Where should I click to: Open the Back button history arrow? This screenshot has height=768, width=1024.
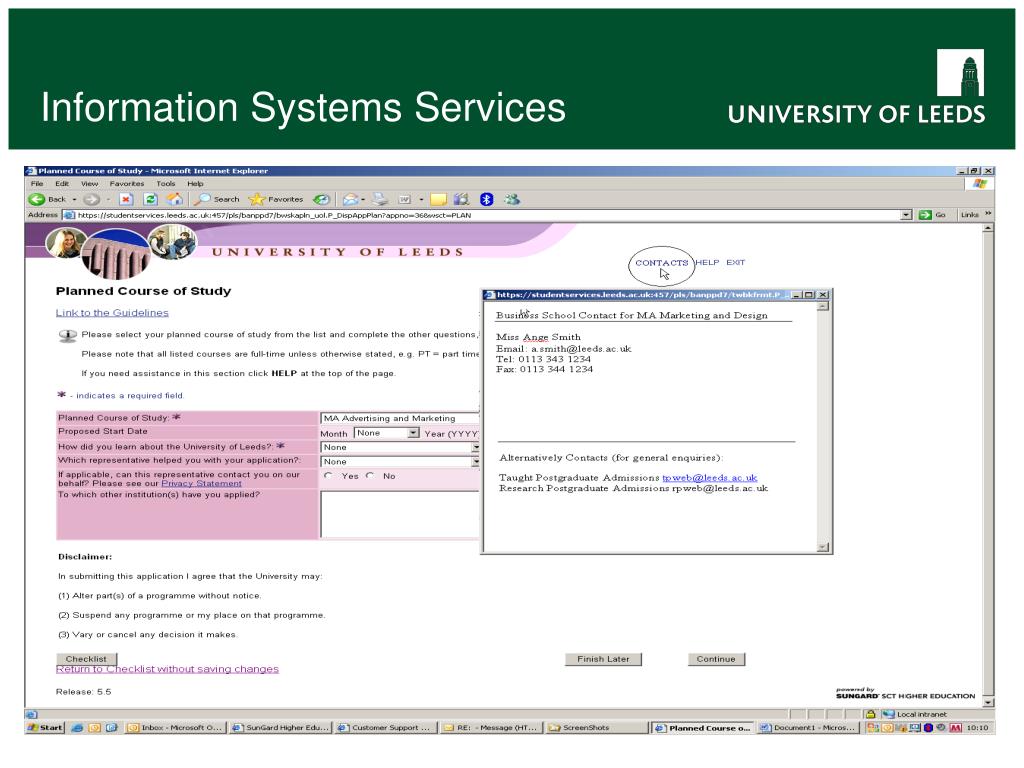point(74,199)
